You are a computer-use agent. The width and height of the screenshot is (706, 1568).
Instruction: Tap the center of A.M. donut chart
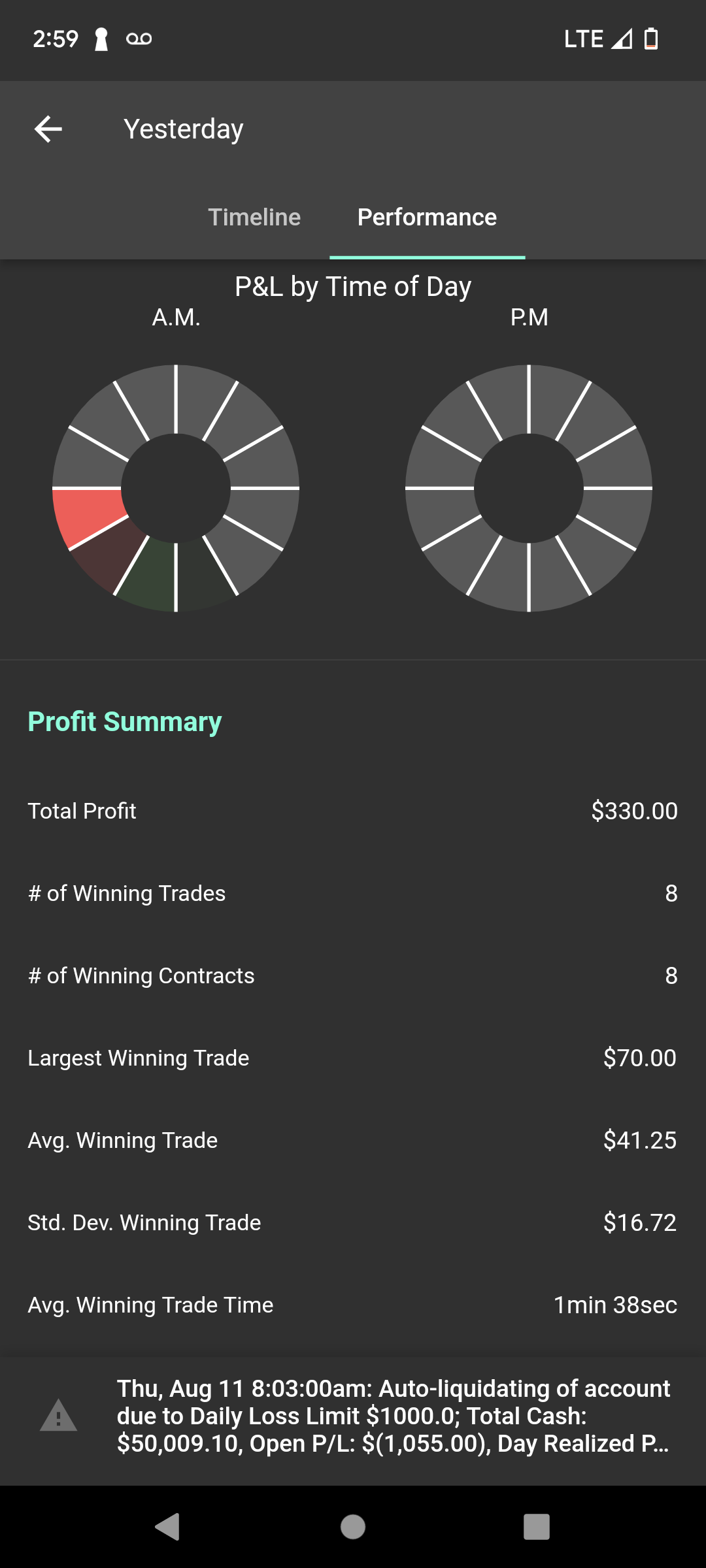[176, 488]
